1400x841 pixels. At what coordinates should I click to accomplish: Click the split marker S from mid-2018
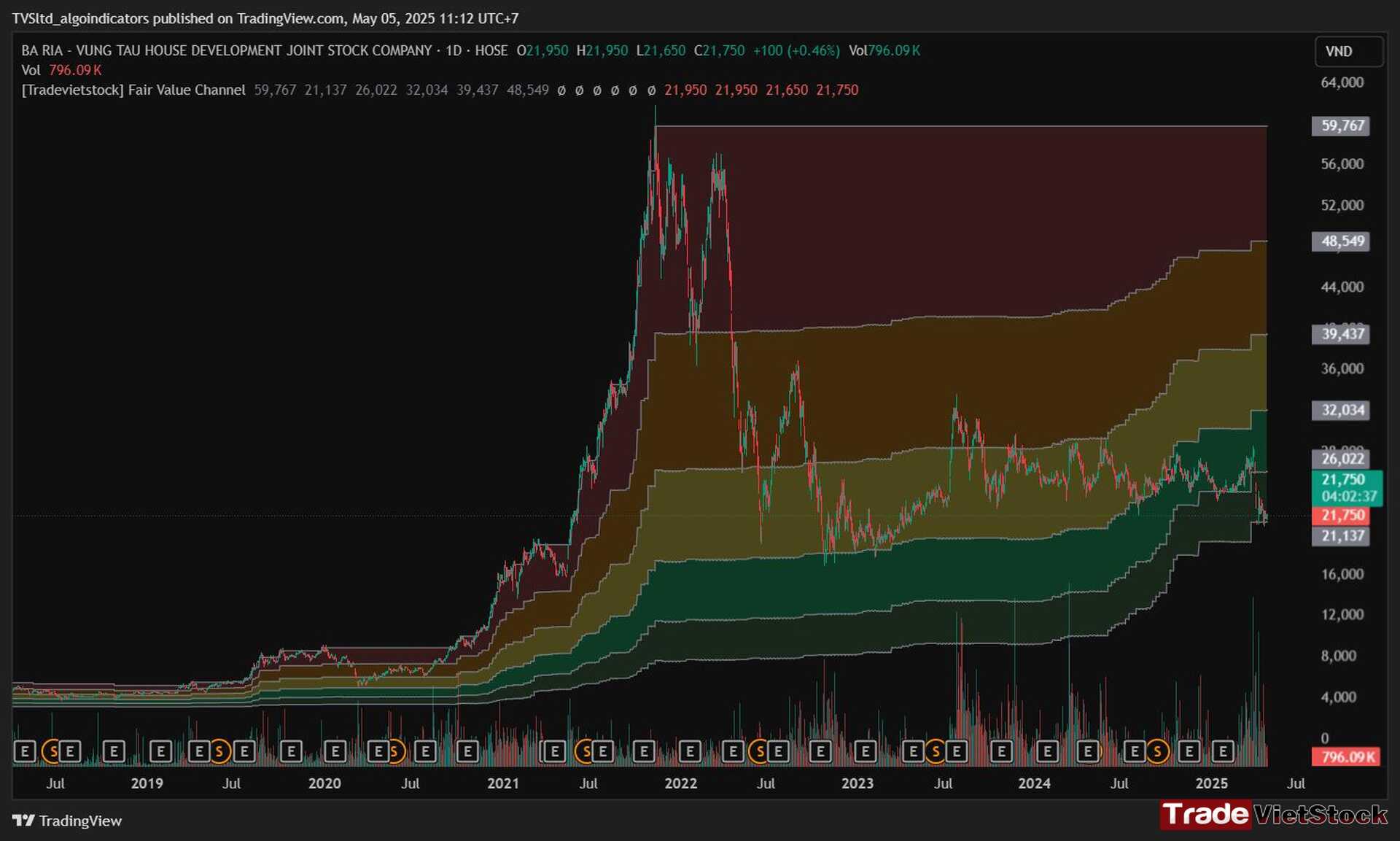click(52, 751)
